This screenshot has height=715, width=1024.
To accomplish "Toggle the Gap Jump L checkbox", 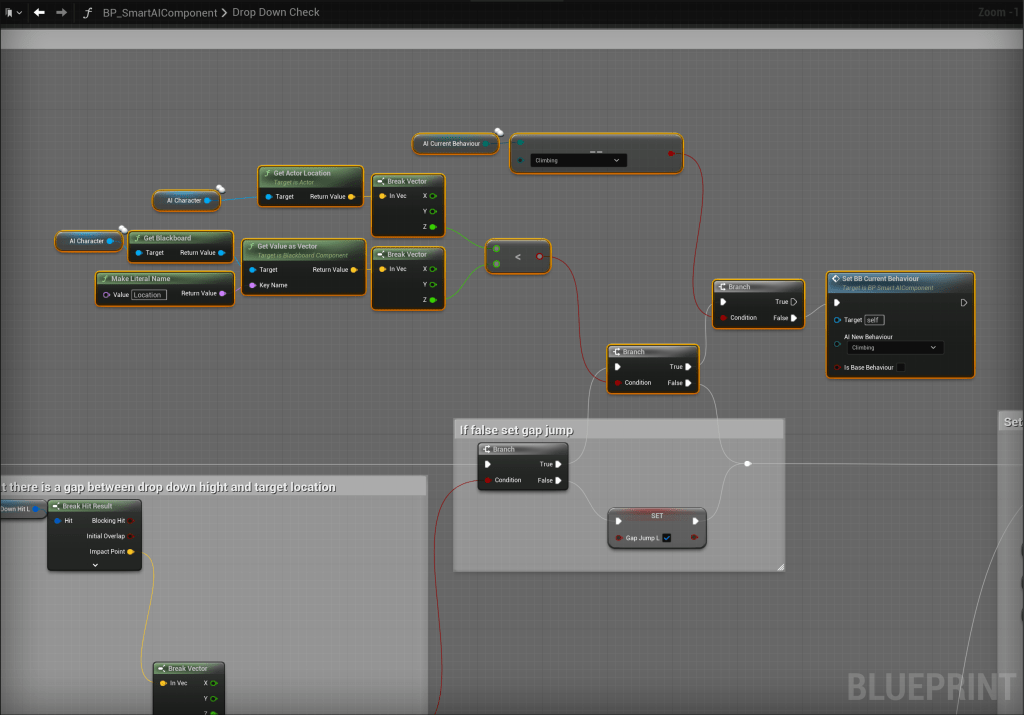I will [x=667, y=538].
